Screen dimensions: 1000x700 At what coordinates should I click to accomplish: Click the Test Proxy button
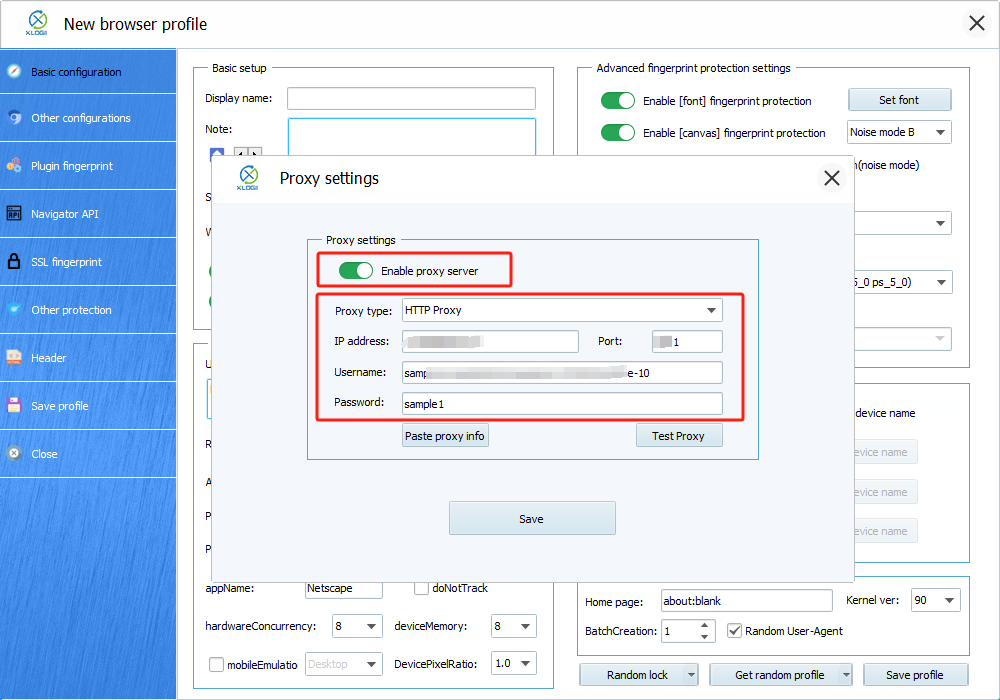(x=678, y=436)
